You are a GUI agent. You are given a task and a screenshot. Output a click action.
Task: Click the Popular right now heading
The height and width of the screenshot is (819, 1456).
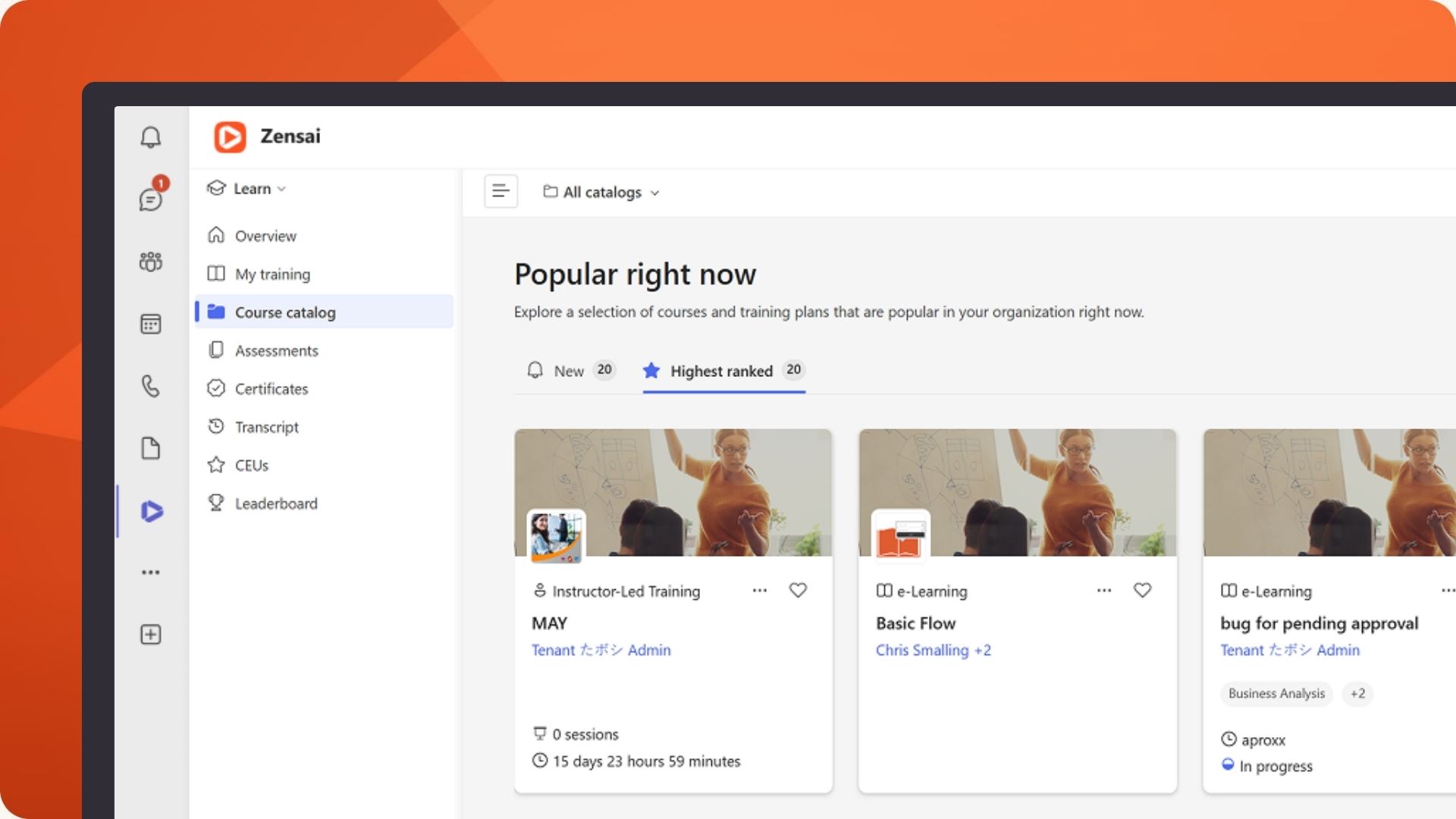635,274
